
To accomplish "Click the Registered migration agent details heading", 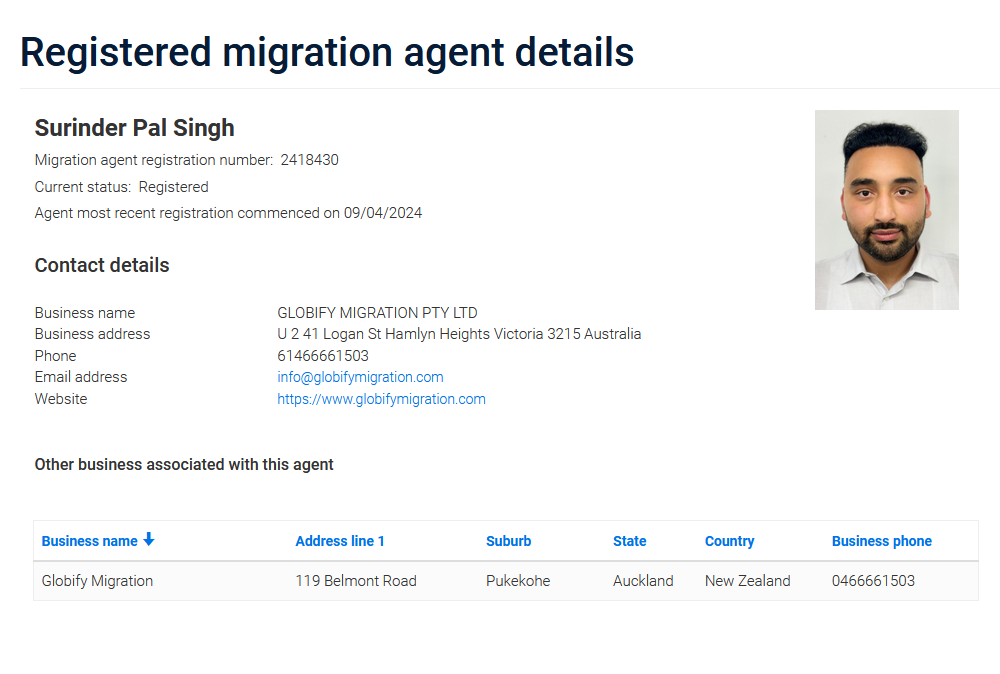I will pos(327,52).
